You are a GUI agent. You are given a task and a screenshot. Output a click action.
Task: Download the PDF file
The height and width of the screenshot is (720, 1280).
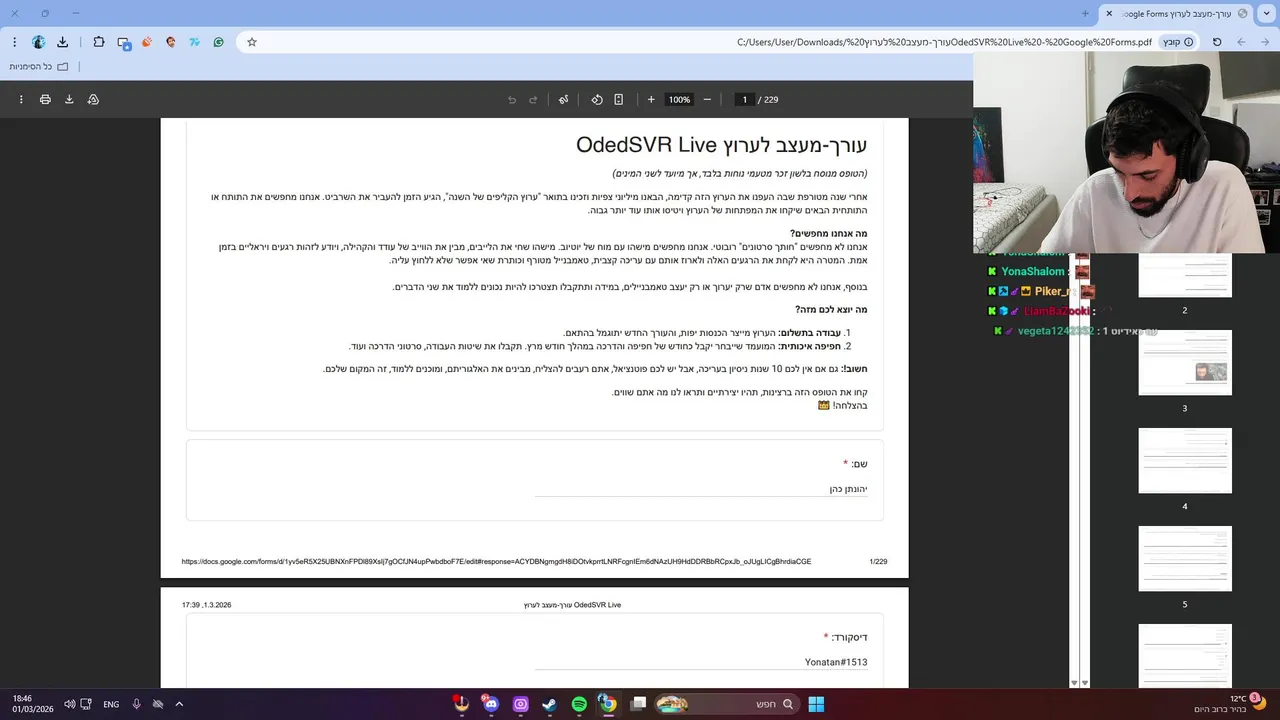point(69,99)
